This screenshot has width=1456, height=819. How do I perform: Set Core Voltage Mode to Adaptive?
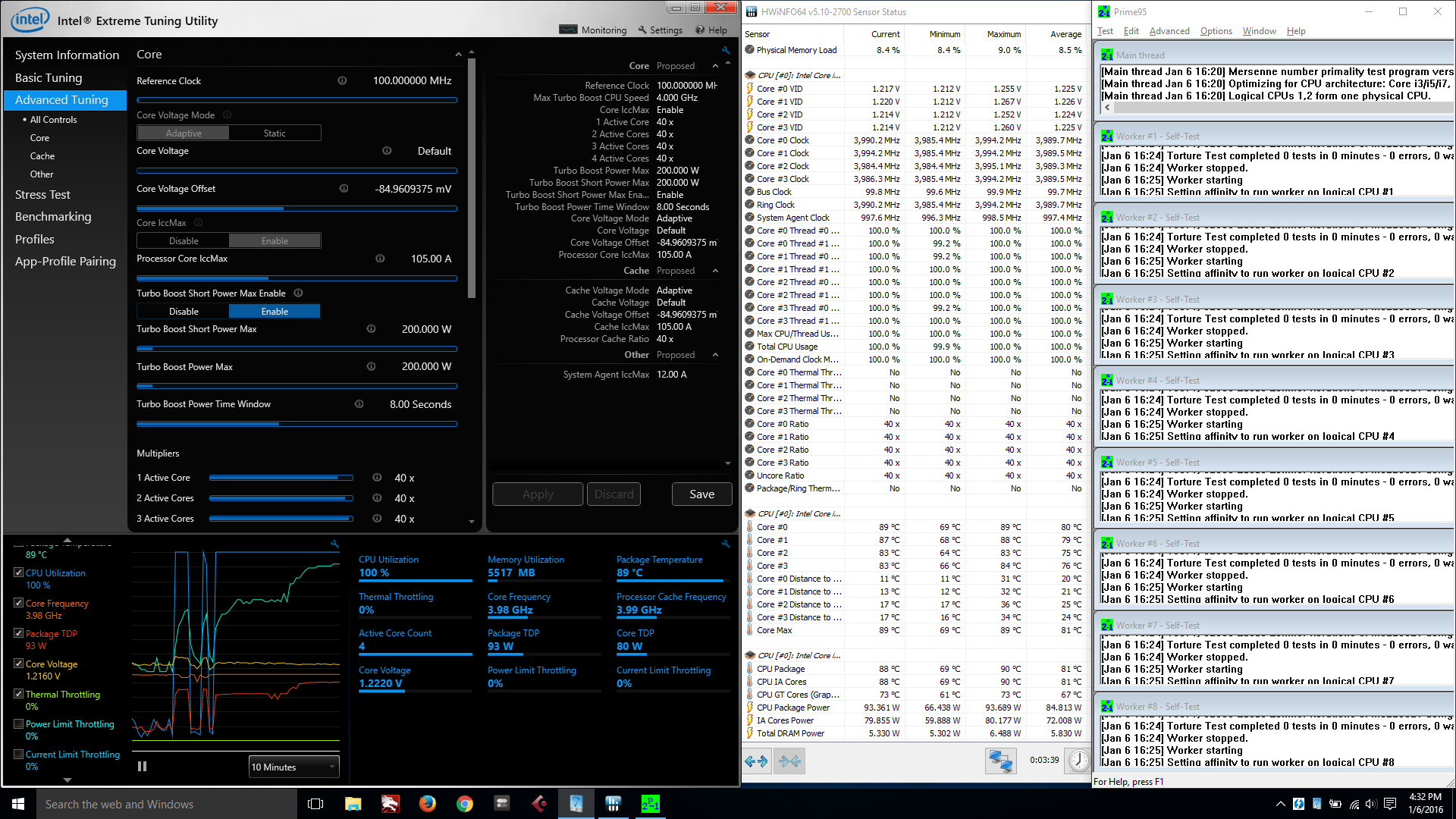pos(184,133)
